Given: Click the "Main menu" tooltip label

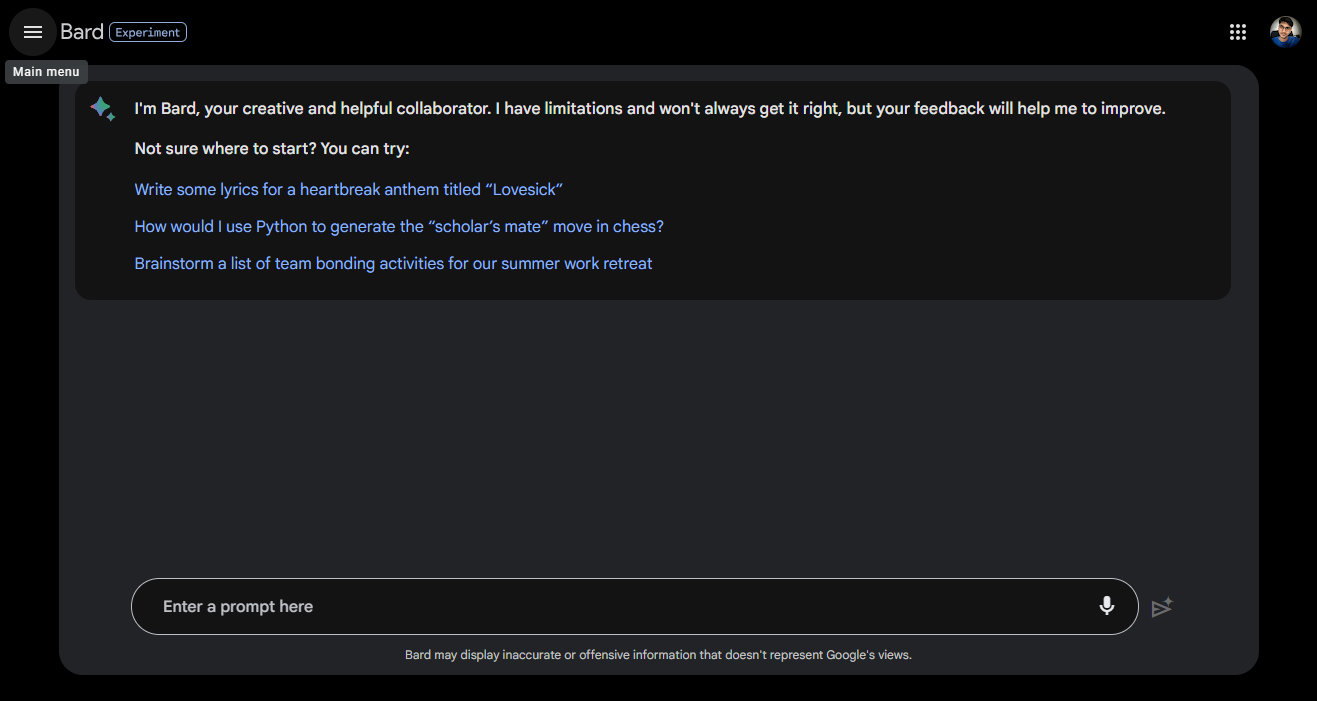Looking at the screenshot, I should pos(46,72).
